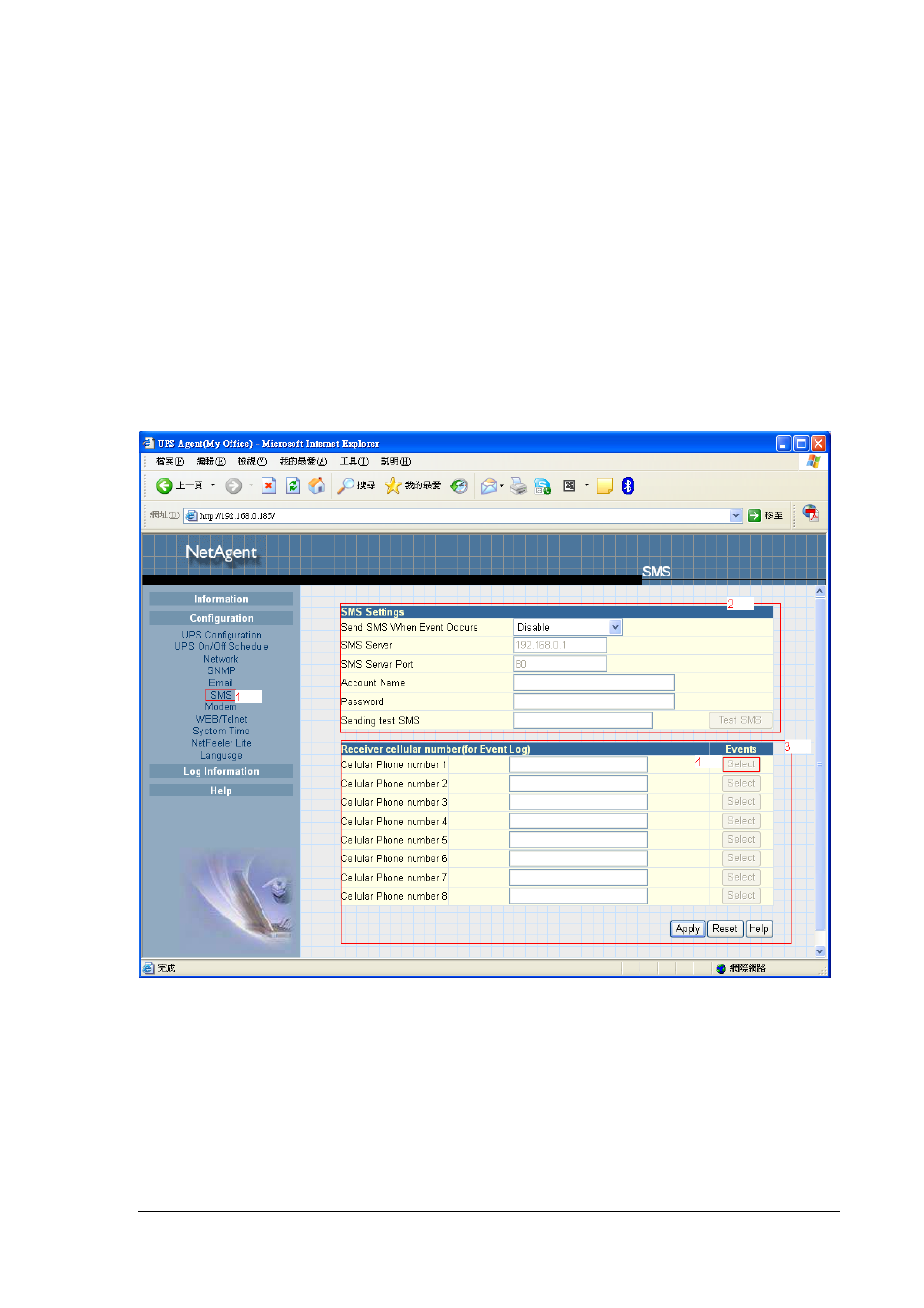This screenshot has height=1308, width=924.
Task: Click Select for Cellular Phone number 8
Action: 741,896
